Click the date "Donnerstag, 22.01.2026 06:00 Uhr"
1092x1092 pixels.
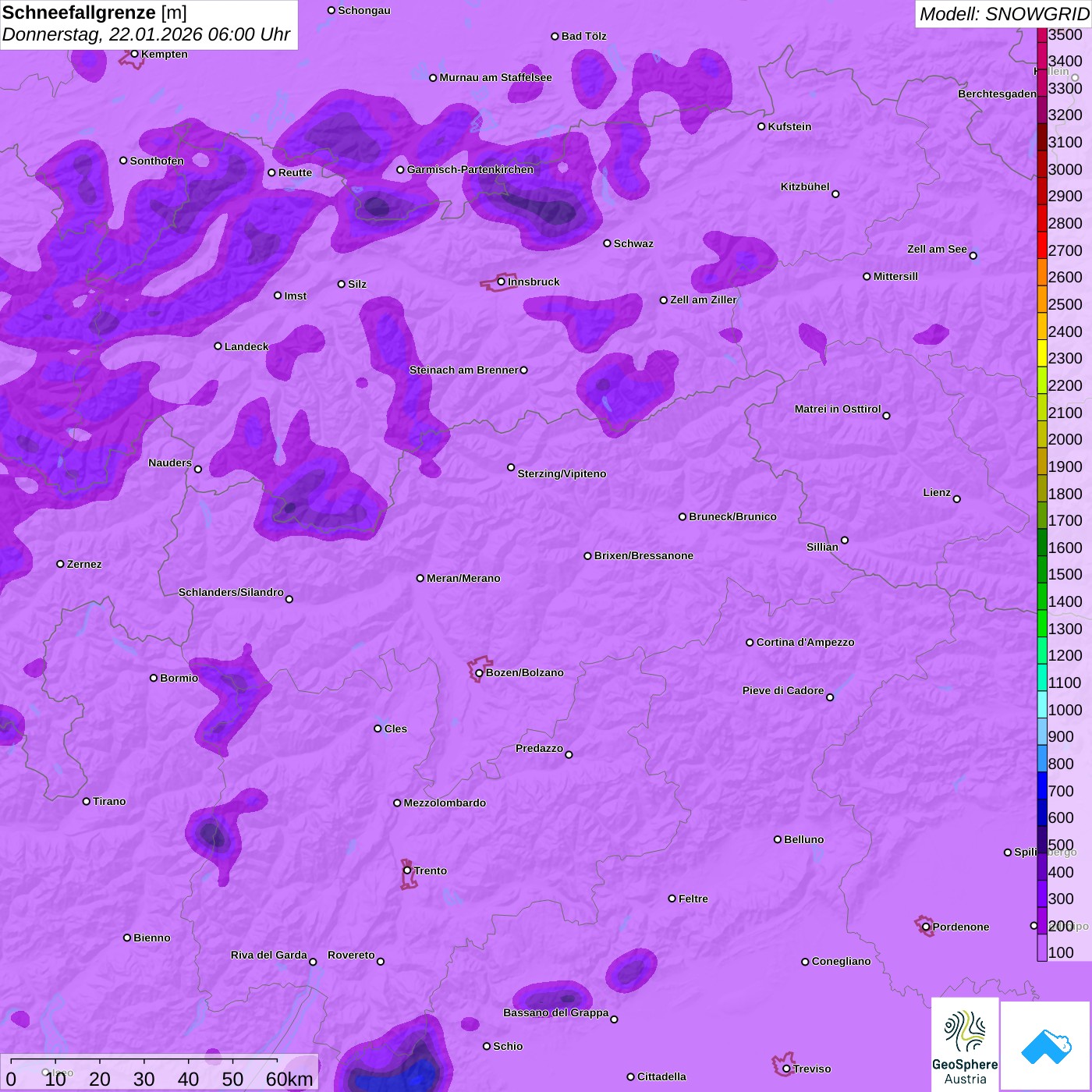pos(146,34)
